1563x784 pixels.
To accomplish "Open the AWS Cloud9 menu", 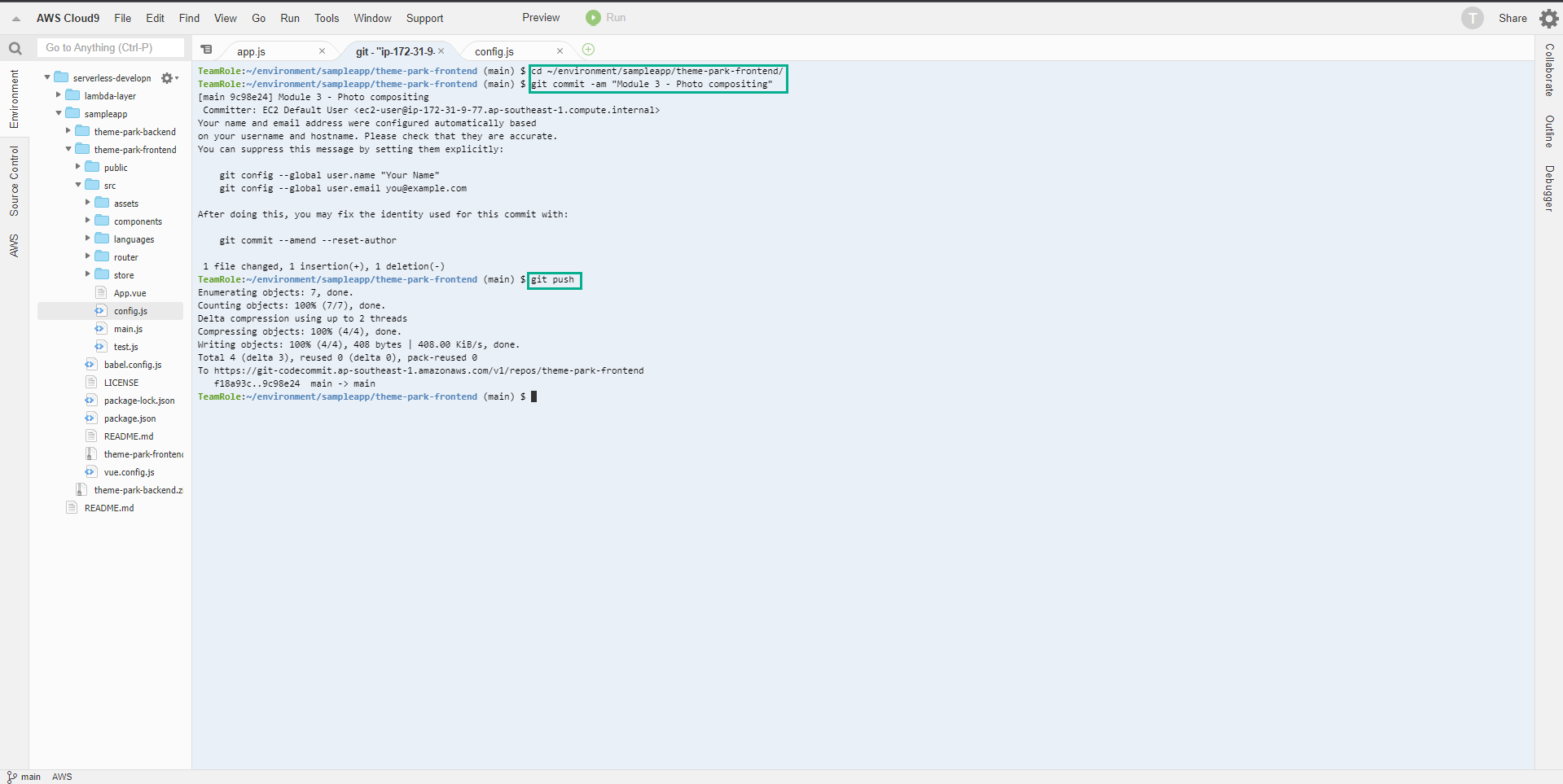I will tap(68, 18).
